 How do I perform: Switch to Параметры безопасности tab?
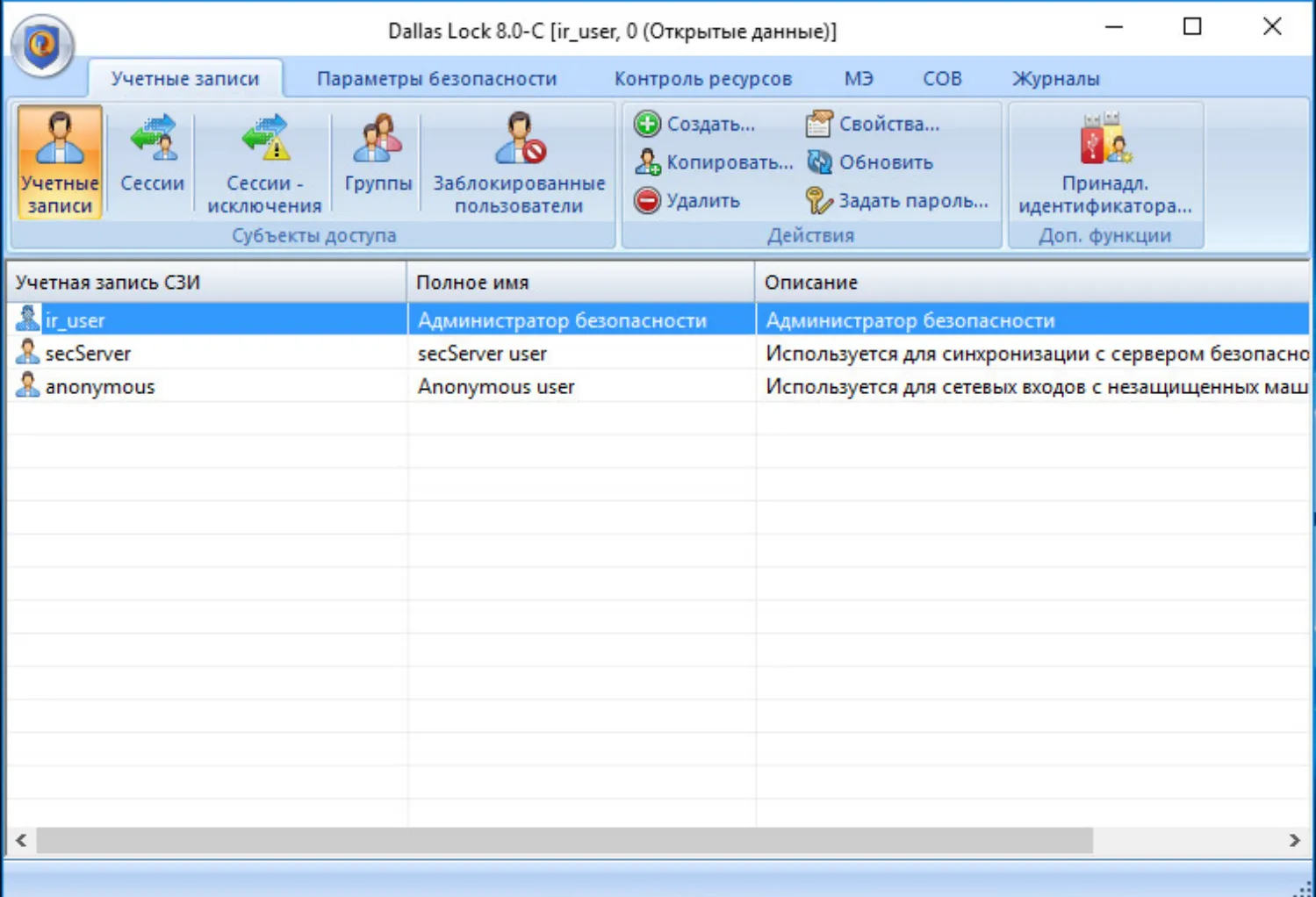tap(436, 78)
